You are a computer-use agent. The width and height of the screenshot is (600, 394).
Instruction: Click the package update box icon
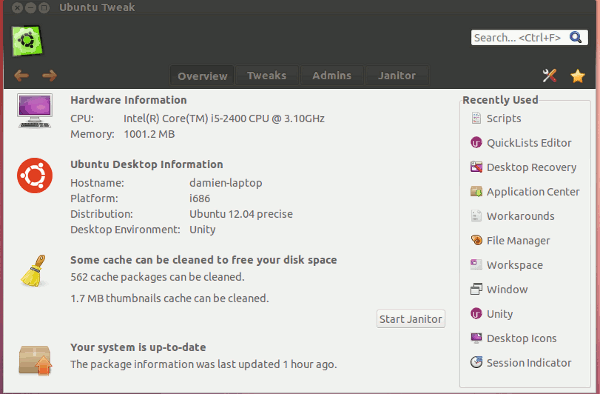pos(35,360)
